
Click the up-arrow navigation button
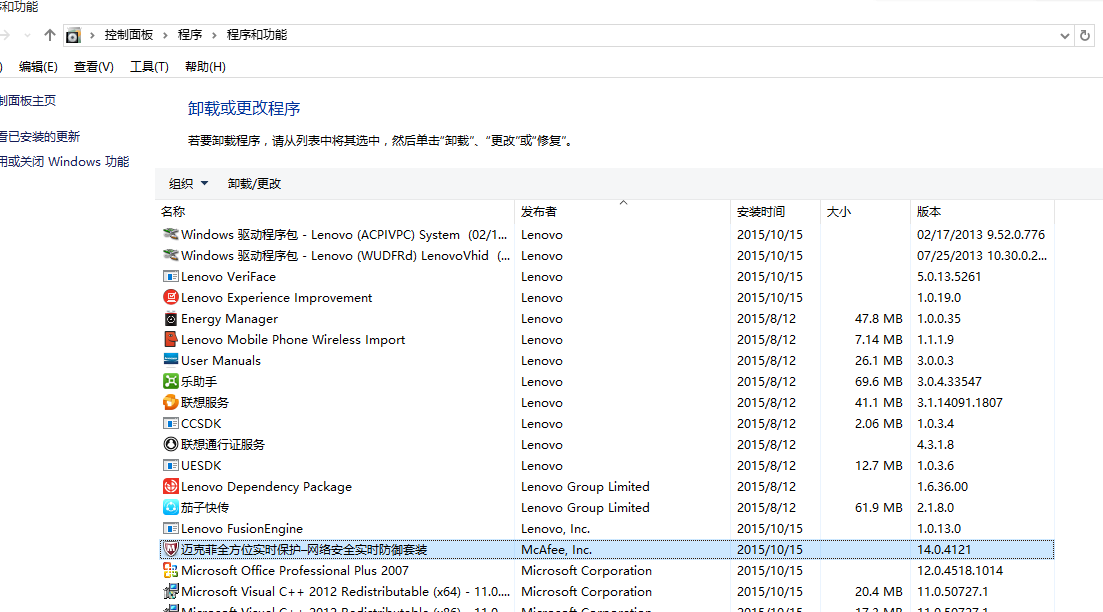click(x=50, y=35)
